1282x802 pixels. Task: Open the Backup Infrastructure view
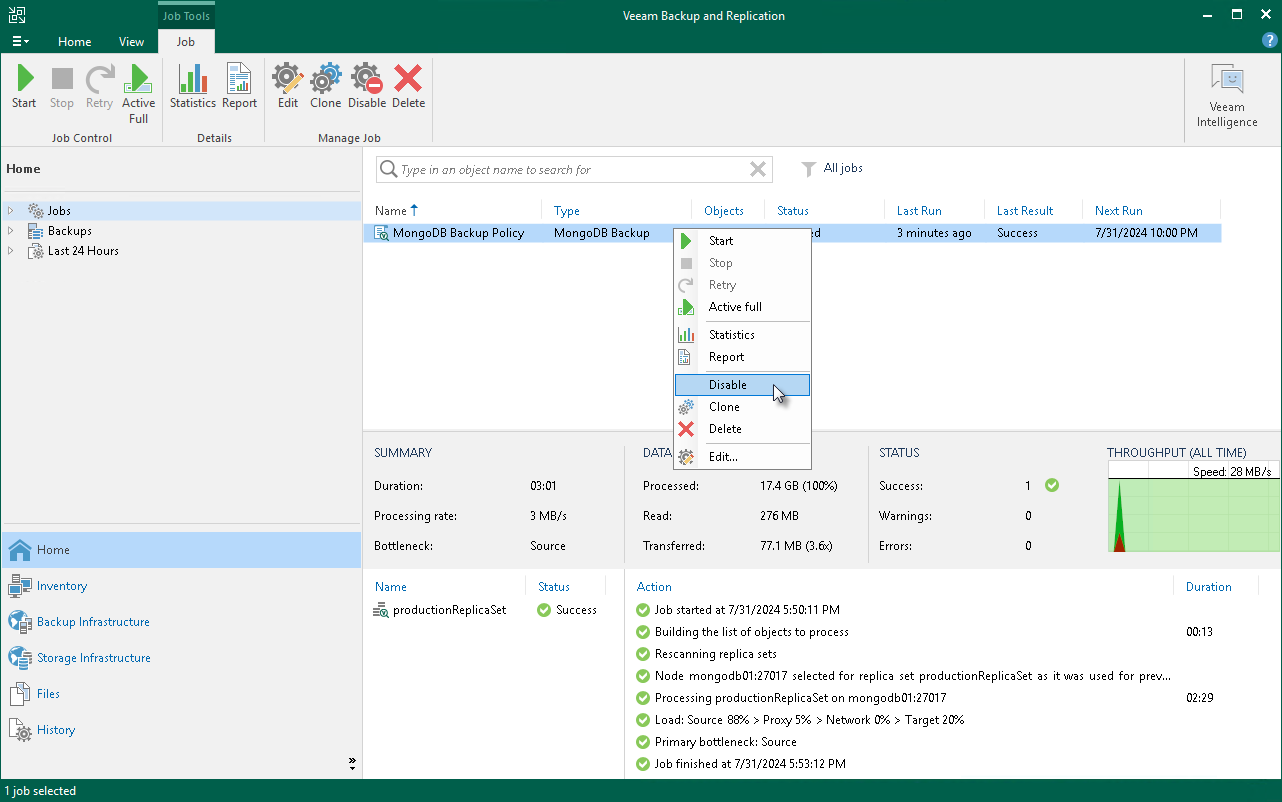(181, 622)
